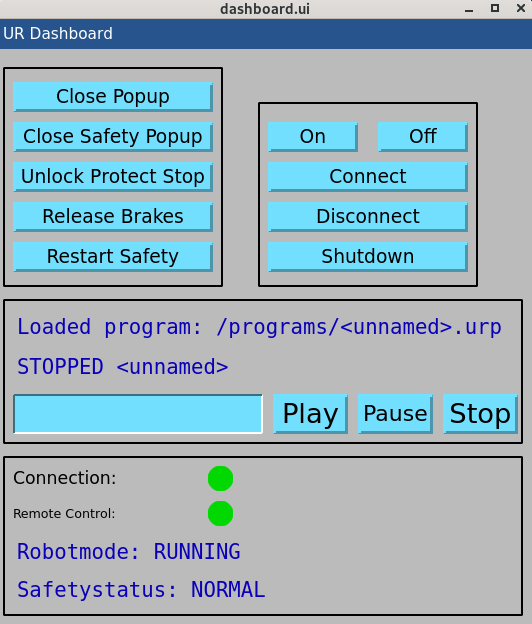The image size is (532, 624).
Task: Click the Robotmode: RUNNING text
Action: tap(129, 552)
